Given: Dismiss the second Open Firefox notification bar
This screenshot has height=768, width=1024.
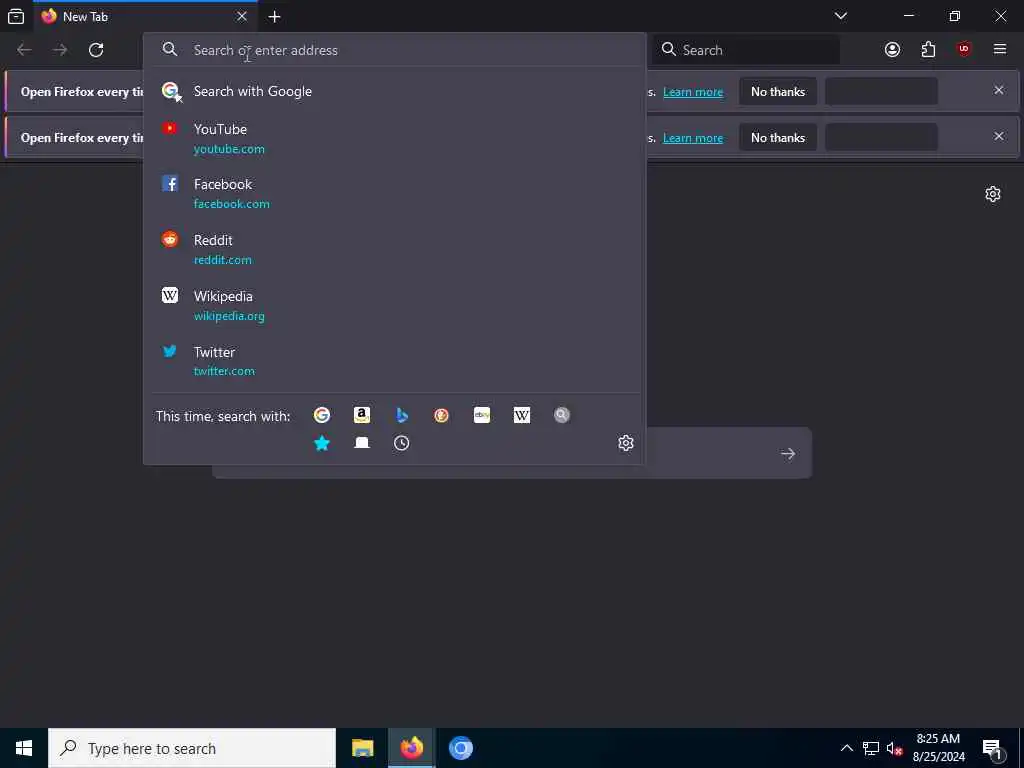Looking at the screenshot, I should coord(999,136).
